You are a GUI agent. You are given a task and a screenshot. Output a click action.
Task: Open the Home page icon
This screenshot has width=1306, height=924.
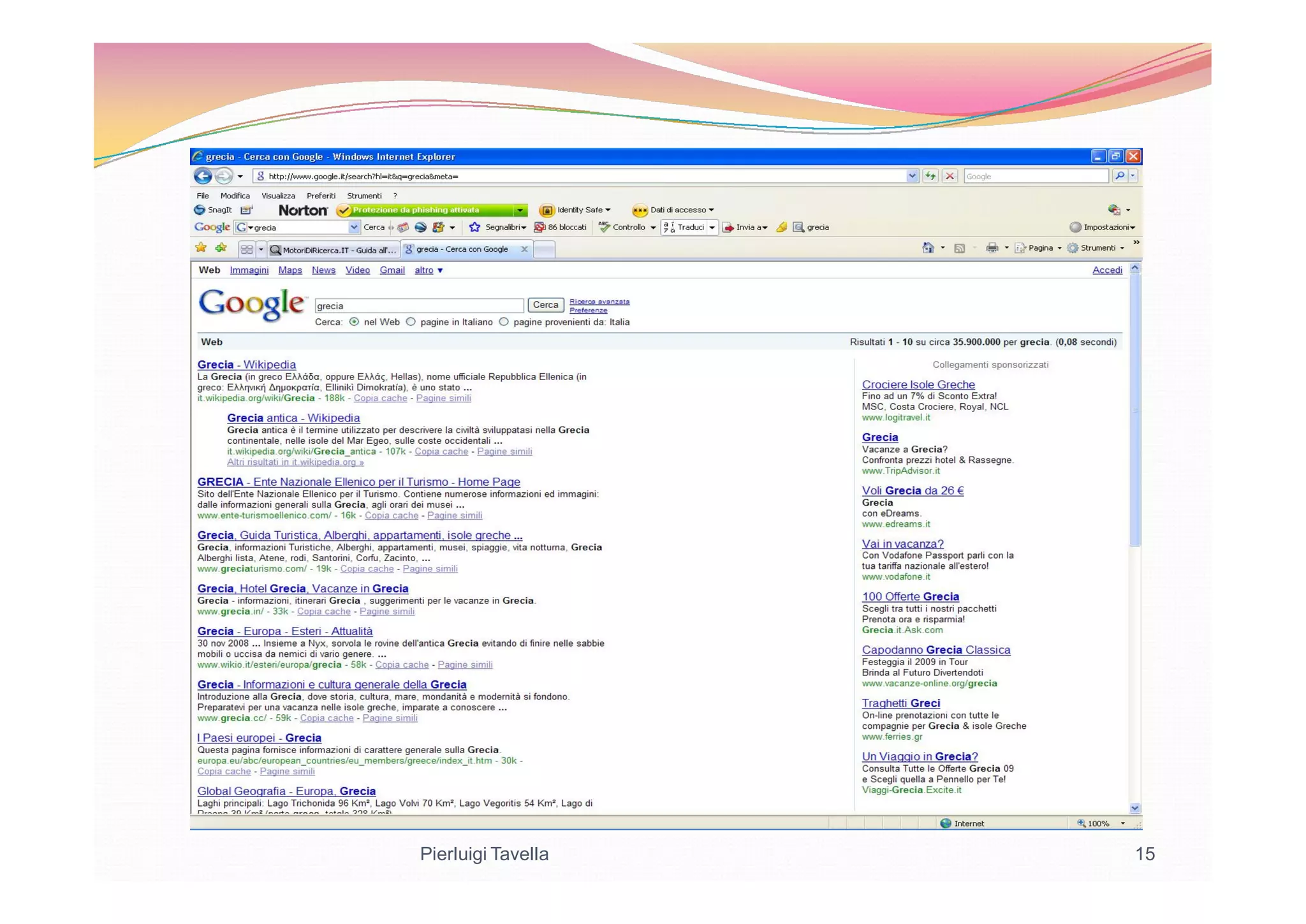click(928, 248)
